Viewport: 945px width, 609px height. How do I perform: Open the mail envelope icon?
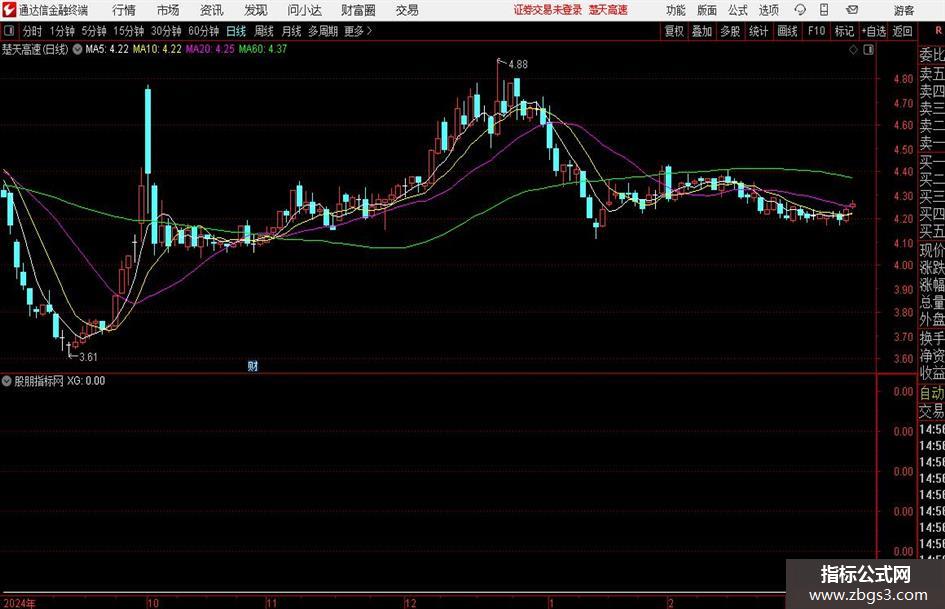coord(852,10)
